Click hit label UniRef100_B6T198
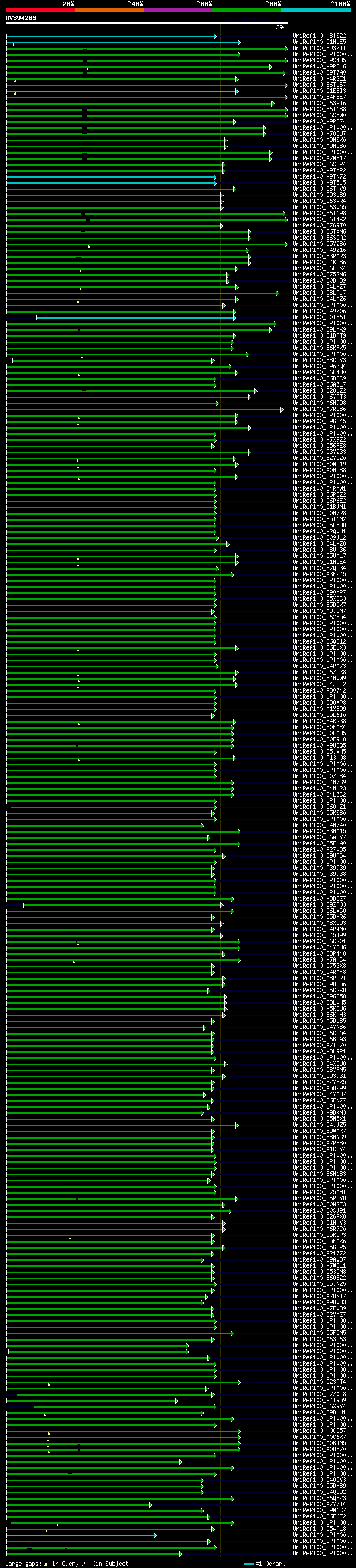Image resolution: width=356 pixels, height=1568 pixels. 319,213
